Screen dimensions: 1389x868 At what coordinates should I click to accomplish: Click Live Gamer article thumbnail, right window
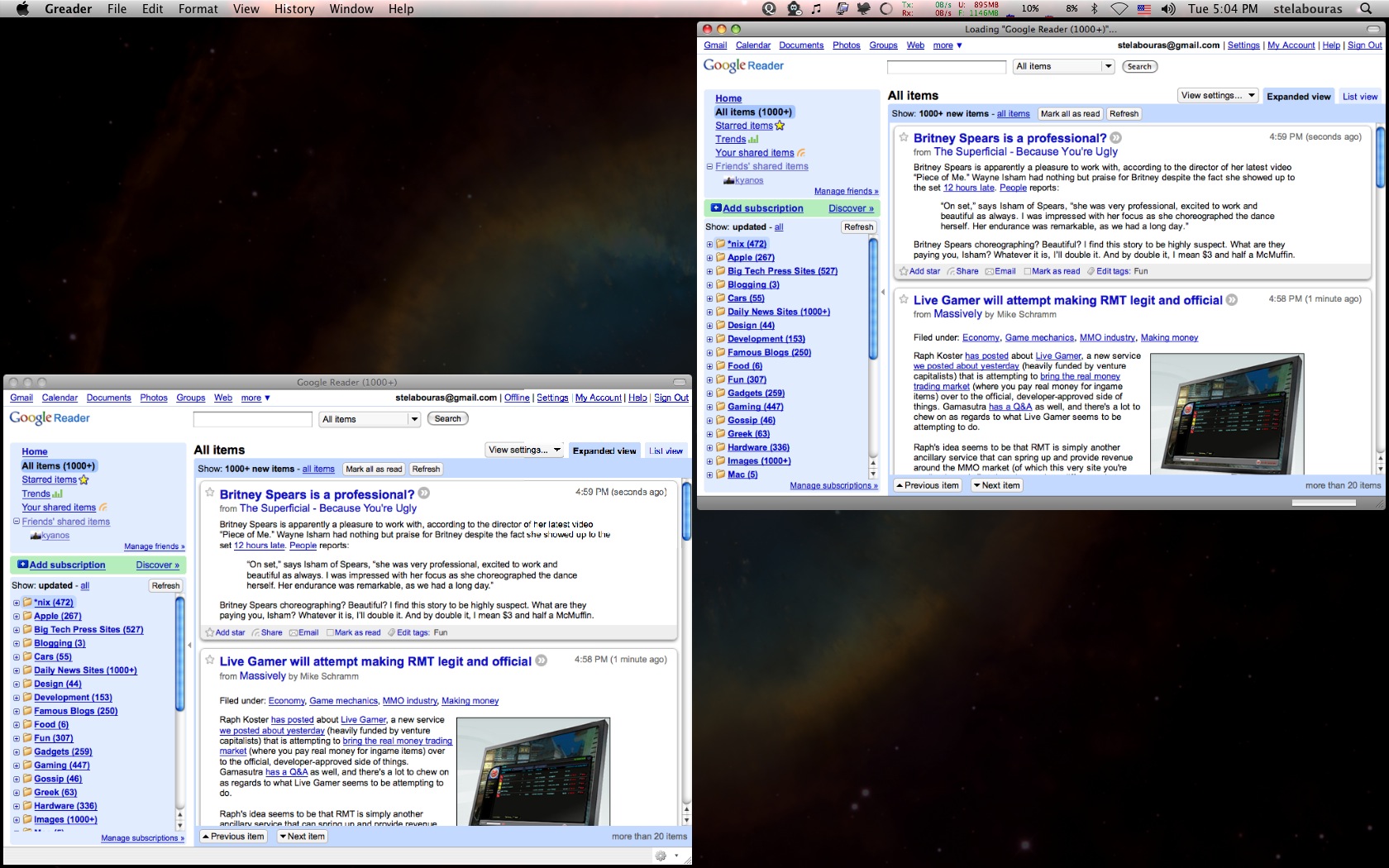pos(1227,413)
